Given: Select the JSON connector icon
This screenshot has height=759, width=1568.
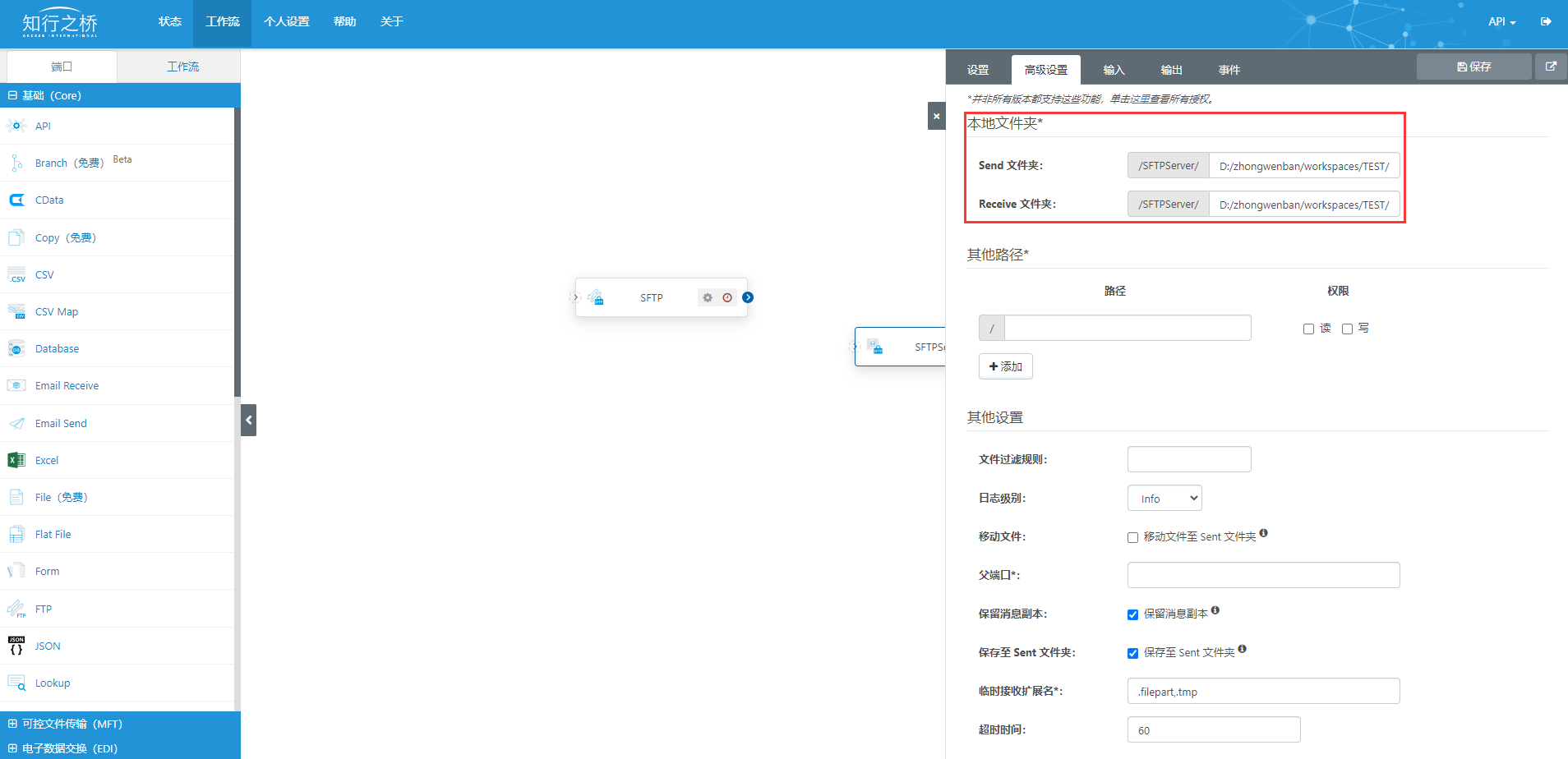Looking at the screenshot, I should pyautogui.click(x=16, y=646).
